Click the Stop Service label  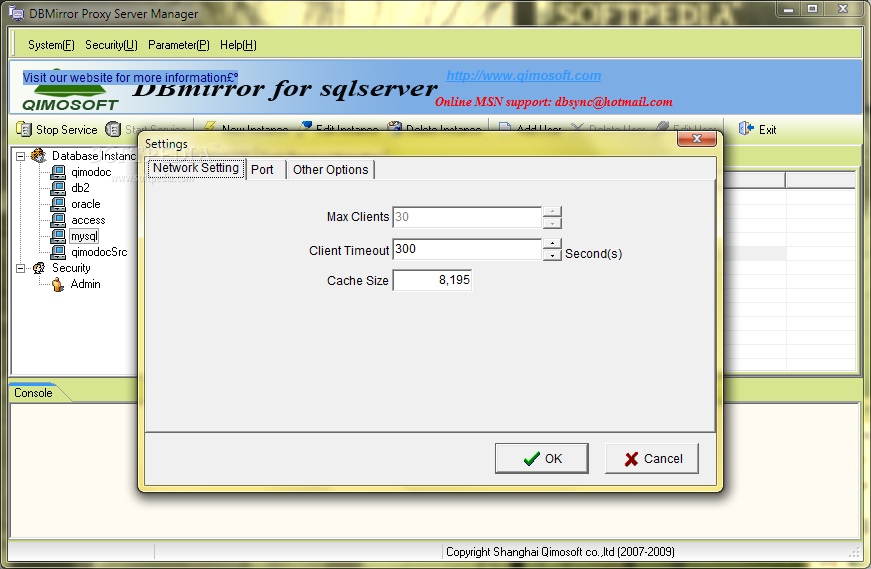(67, 129)
